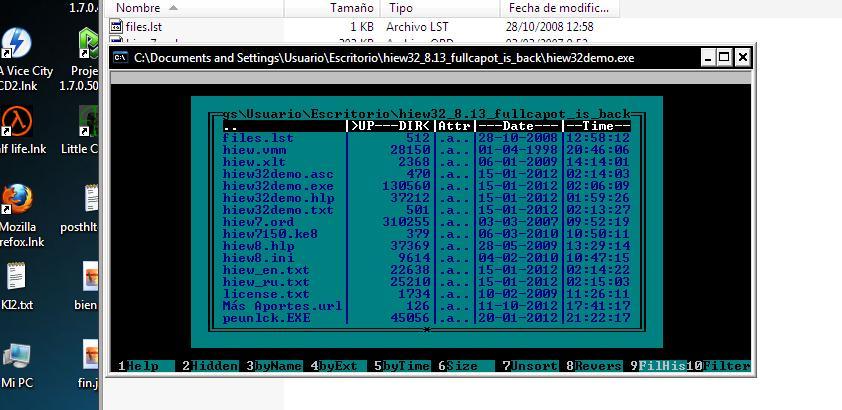Click the Time column header in Hiew
Image resolution: width=842 pixels, height=410 pixels.
(x=598, y=126)
